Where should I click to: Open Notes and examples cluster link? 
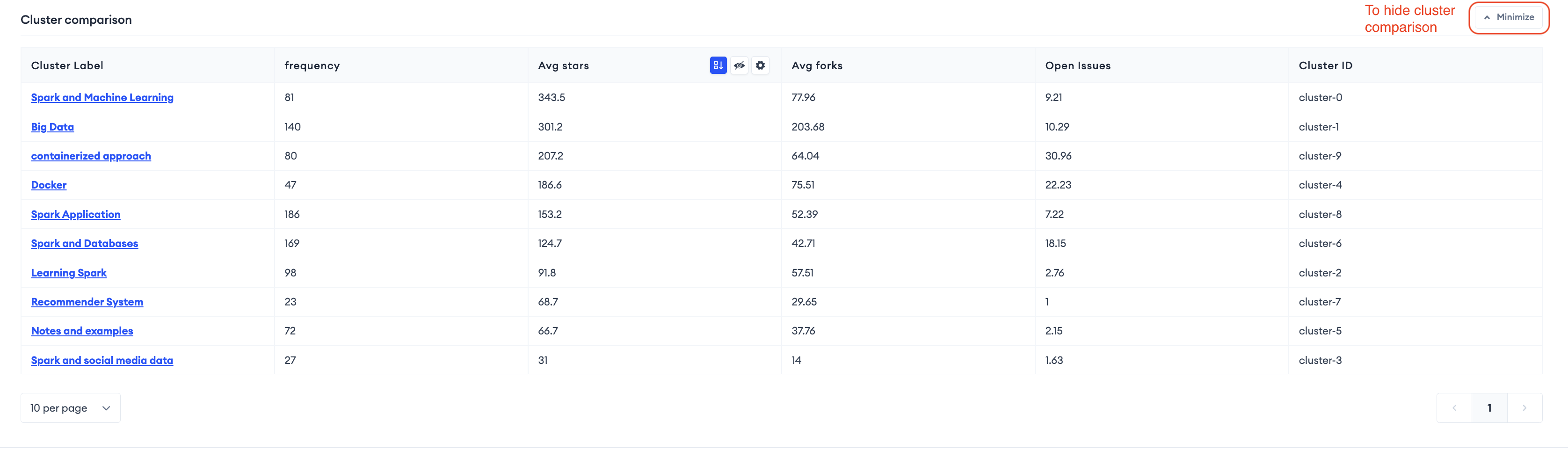click(82, 331)
